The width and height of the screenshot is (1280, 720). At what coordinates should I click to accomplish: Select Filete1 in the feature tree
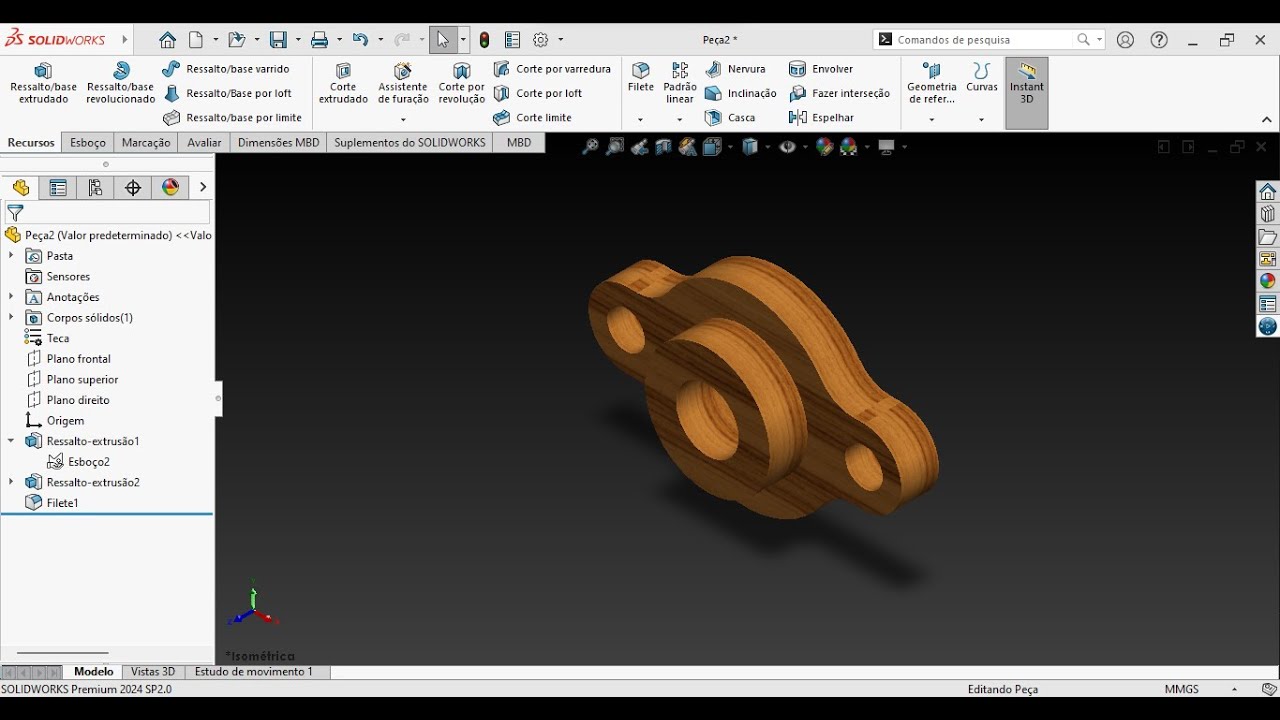52,503
